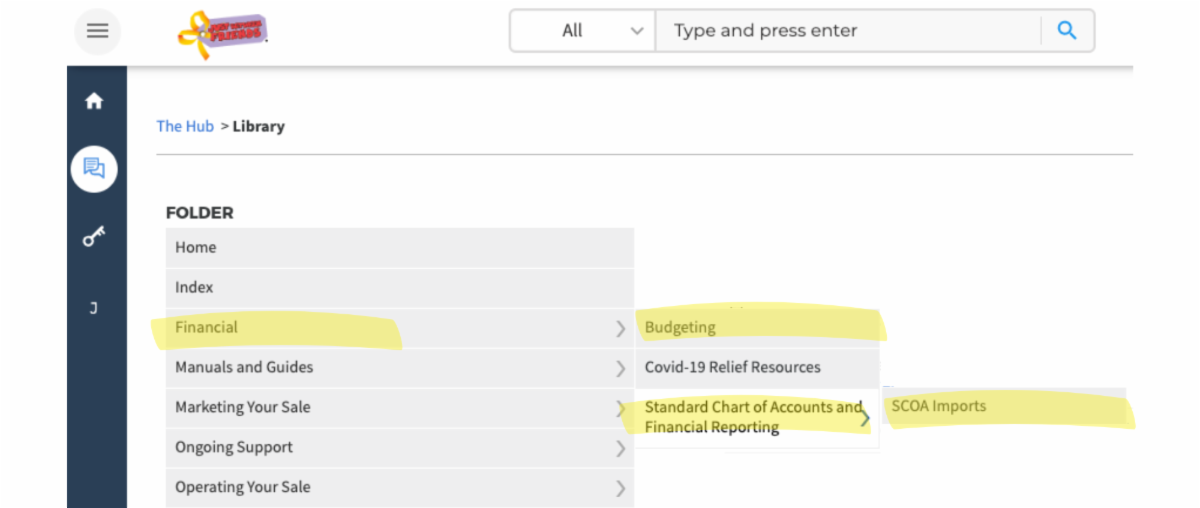Follow The Hub breadcrumb link

click(185, 126)
